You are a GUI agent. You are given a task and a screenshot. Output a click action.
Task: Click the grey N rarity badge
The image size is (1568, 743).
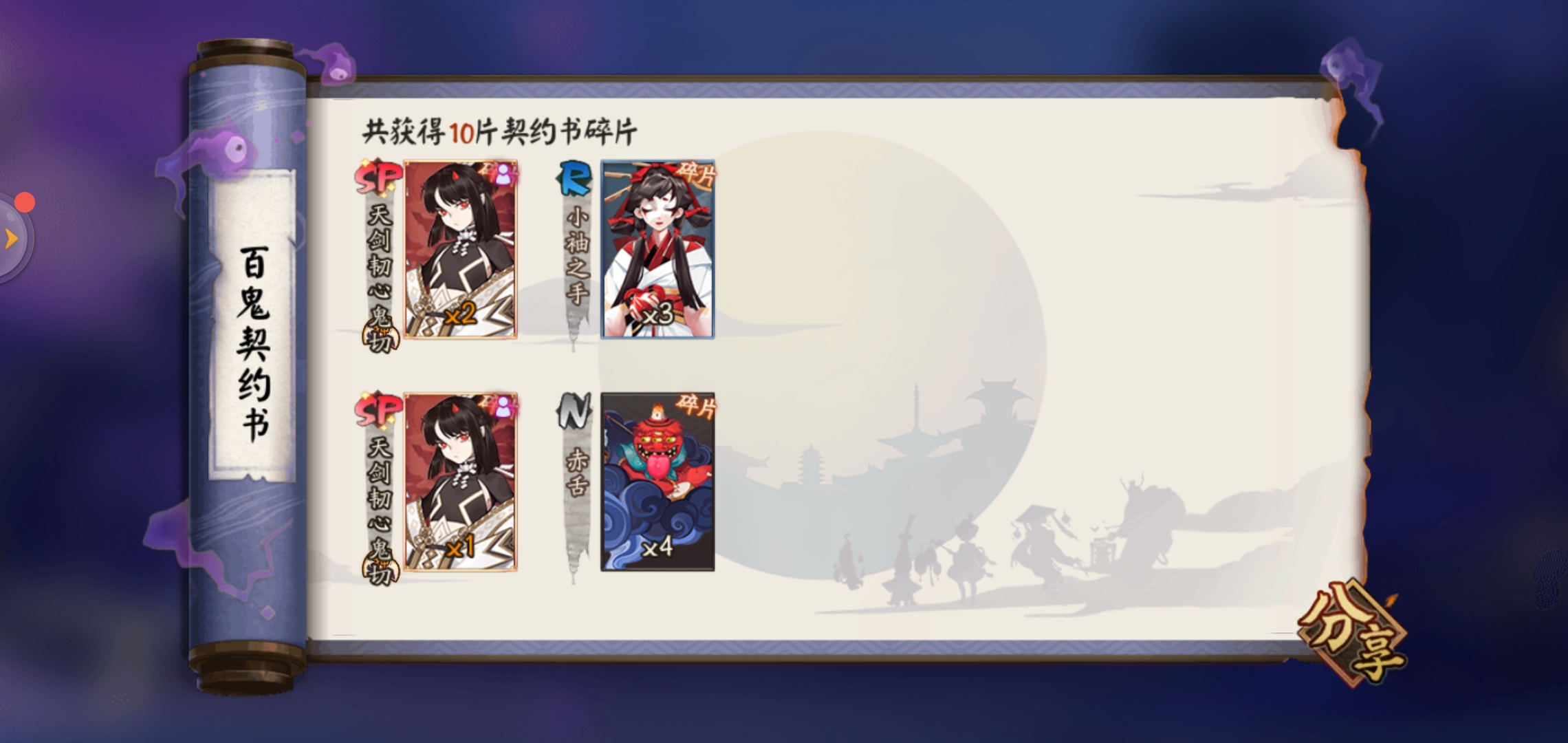574,410
